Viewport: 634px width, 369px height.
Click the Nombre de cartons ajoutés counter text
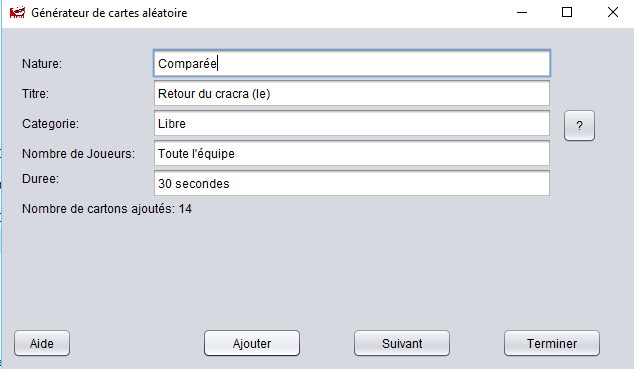[x=107, y=209]
